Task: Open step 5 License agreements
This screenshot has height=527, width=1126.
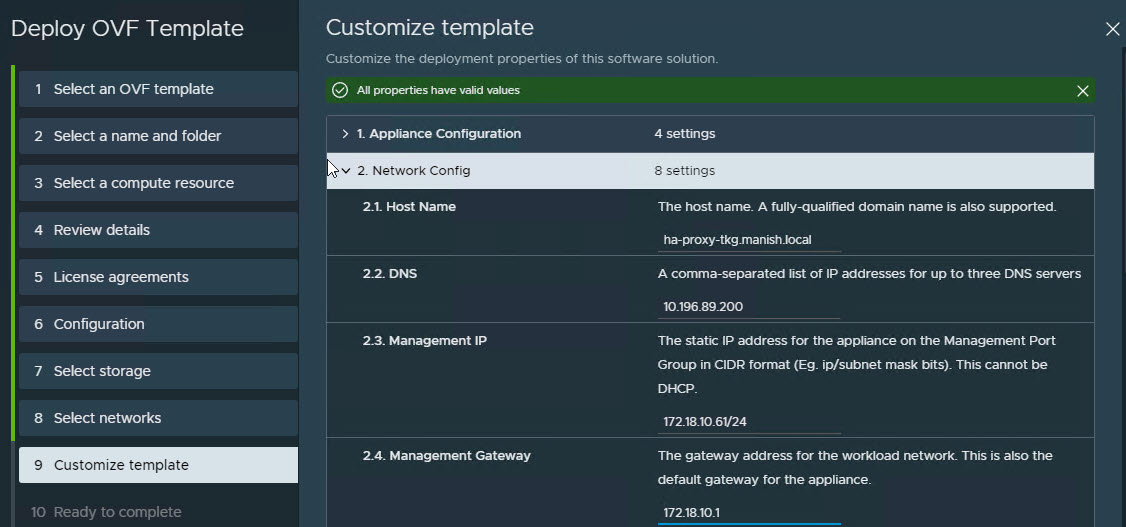Action: (157, 277)
